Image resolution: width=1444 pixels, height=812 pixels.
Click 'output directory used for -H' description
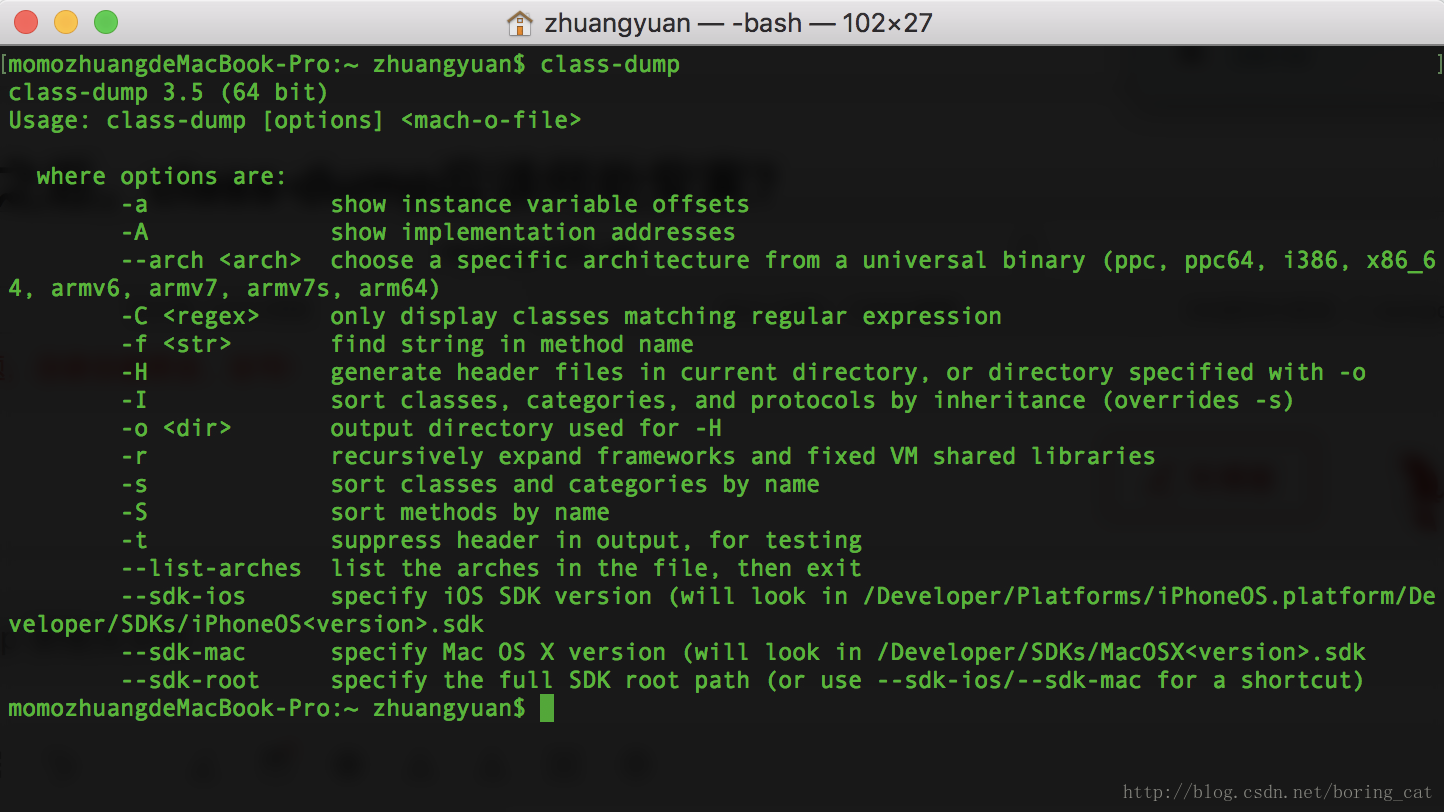526,429
